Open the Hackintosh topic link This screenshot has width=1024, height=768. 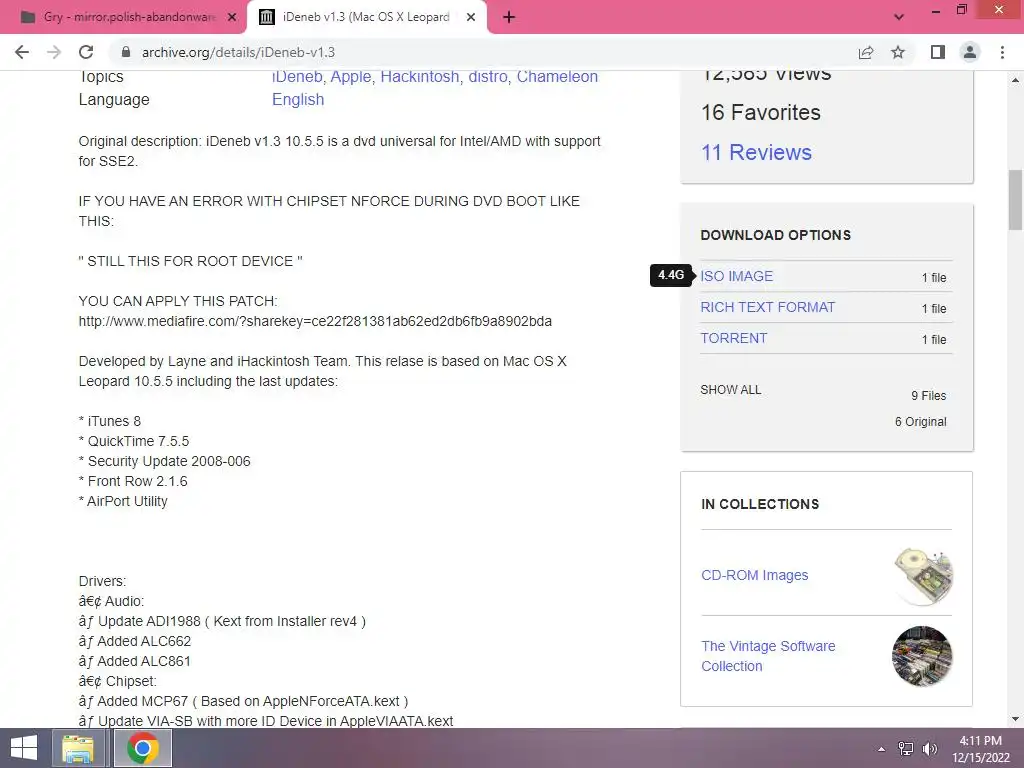420,76
